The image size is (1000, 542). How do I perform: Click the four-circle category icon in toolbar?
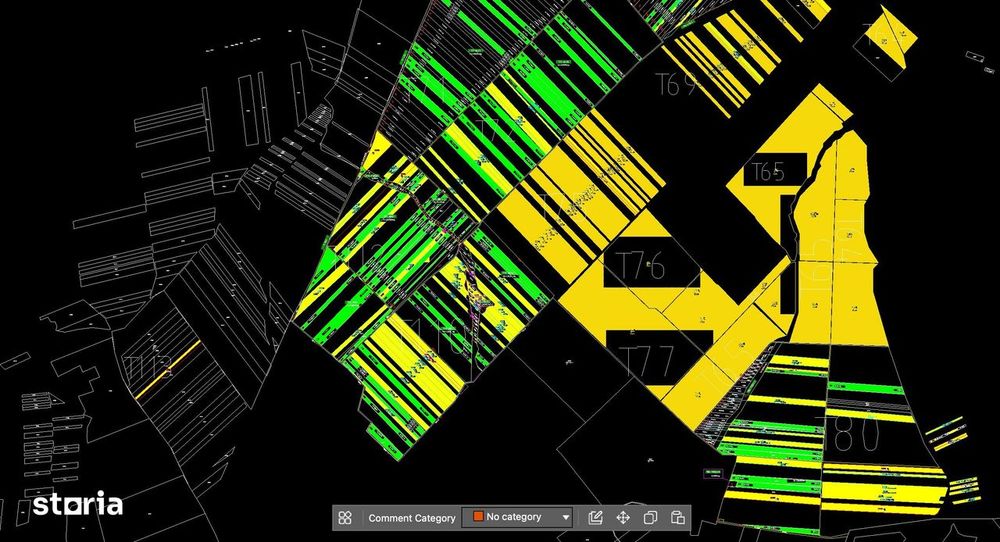coord(345,517)
